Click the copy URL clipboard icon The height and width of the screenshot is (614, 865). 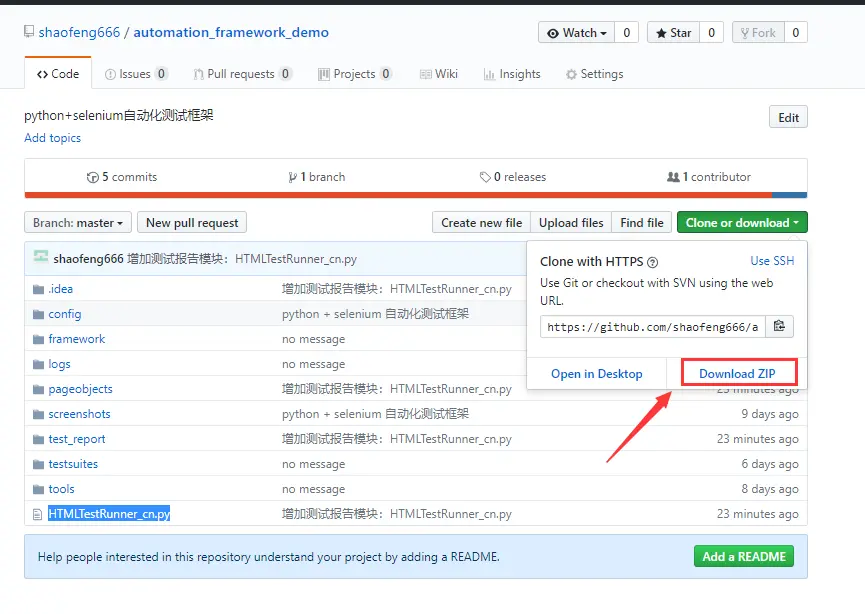point(779,326)
